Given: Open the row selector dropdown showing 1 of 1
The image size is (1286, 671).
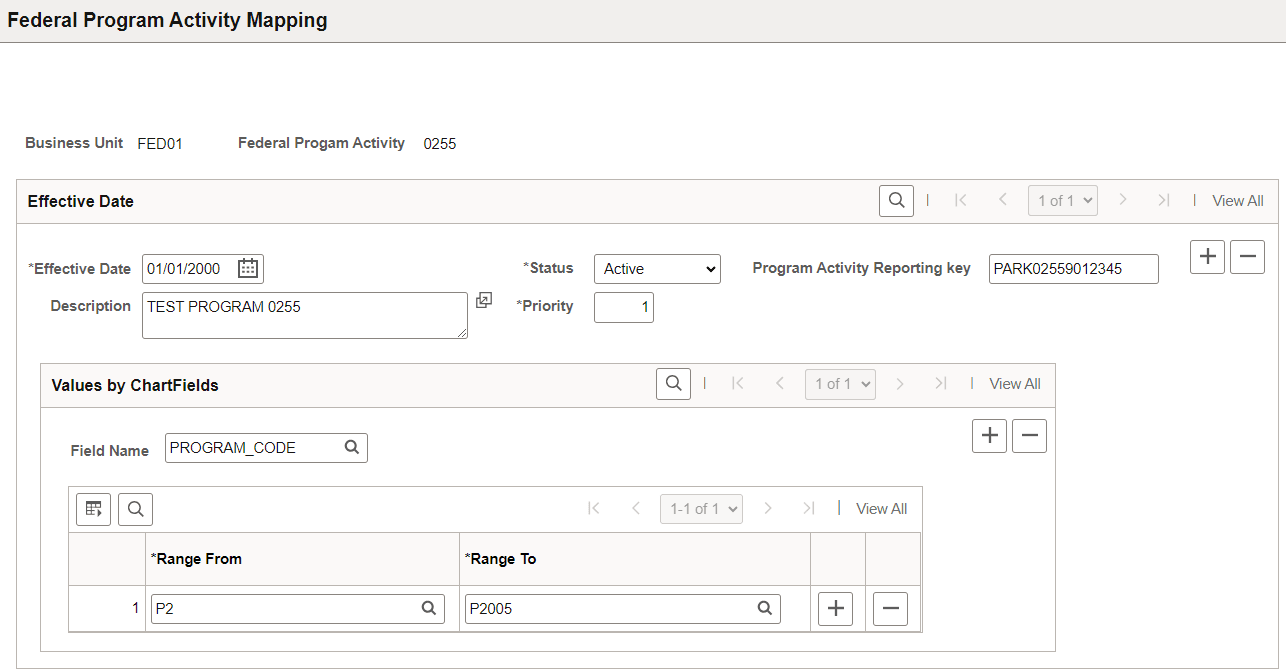Looking at the screenshot, I should (x=1062, y=200).
